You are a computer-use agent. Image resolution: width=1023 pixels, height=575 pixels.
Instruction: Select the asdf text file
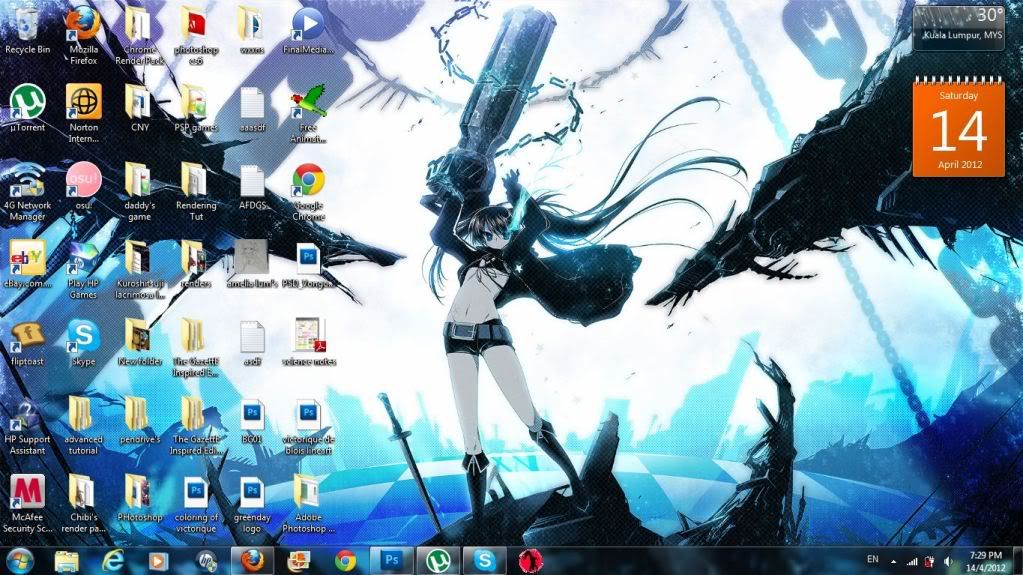(252, 343)
